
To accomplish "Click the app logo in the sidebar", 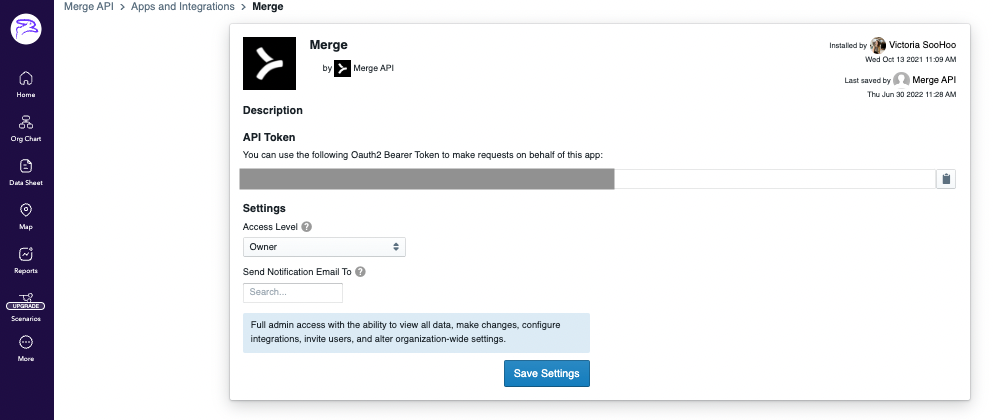I will pyautogui.click(x=26, y=29).
